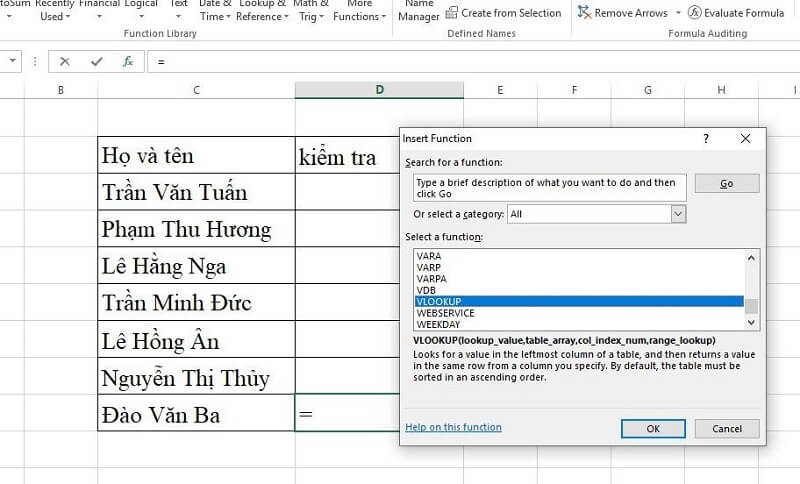Click the Search for a function box
The height and width of the screenshot is (484, 800).
(x=549, y=187)
